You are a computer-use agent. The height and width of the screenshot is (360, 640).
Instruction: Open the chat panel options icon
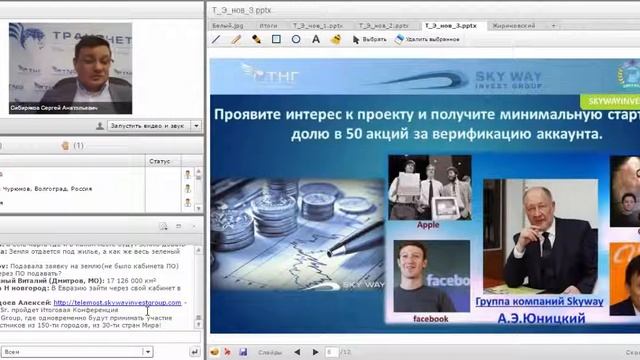point(163,227)
